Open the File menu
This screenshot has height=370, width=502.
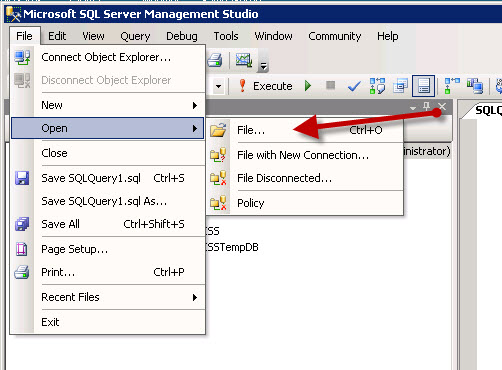[24, 36]
